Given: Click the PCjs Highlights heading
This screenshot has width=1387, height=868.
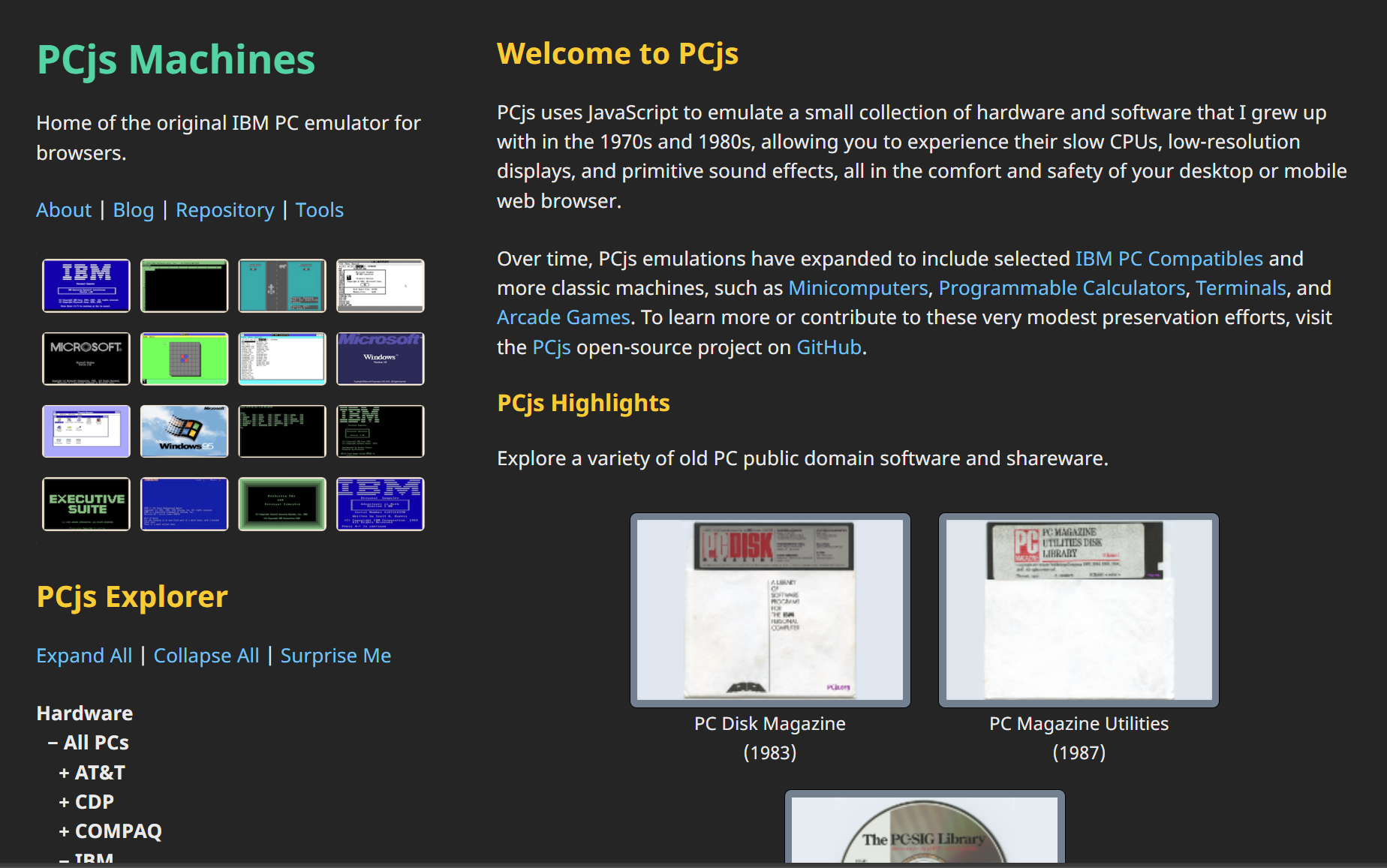Looking at the screenshot, I should pos(583,404).
